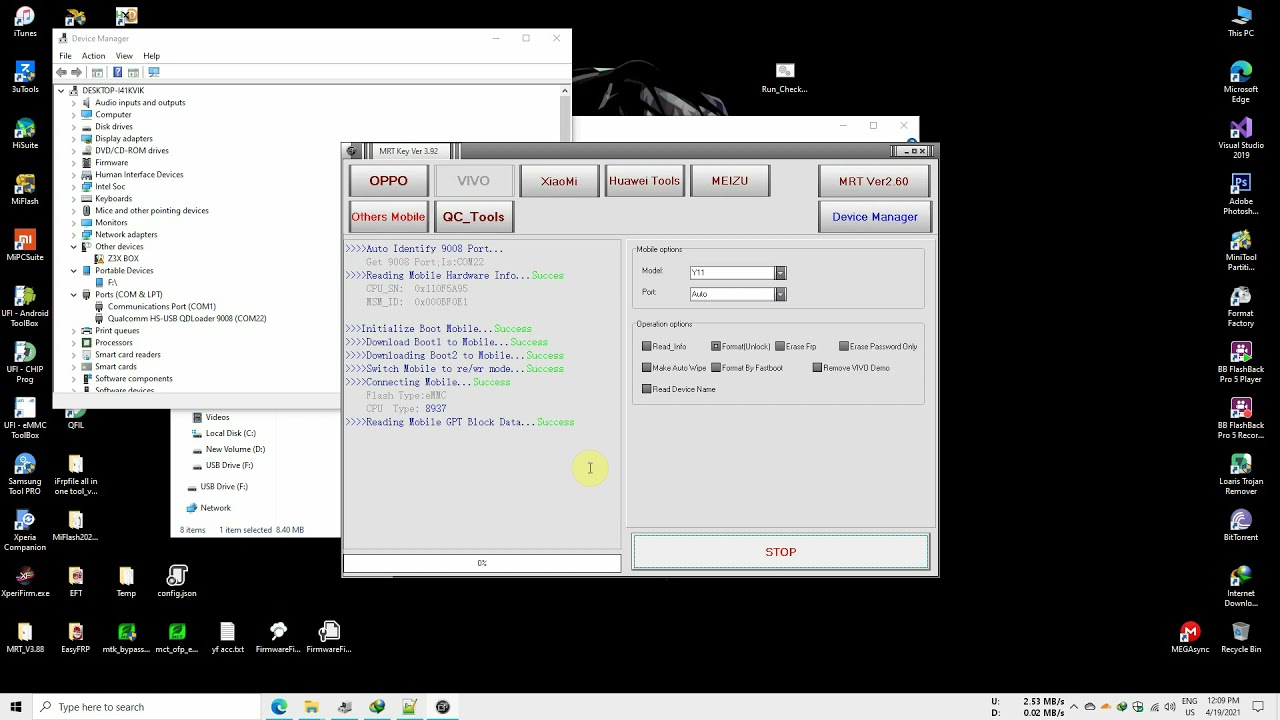Viewport: 1280px width, 720px height.
Task: Open UFI - Android ToolBox shortcut
Action: click(25, 305)
